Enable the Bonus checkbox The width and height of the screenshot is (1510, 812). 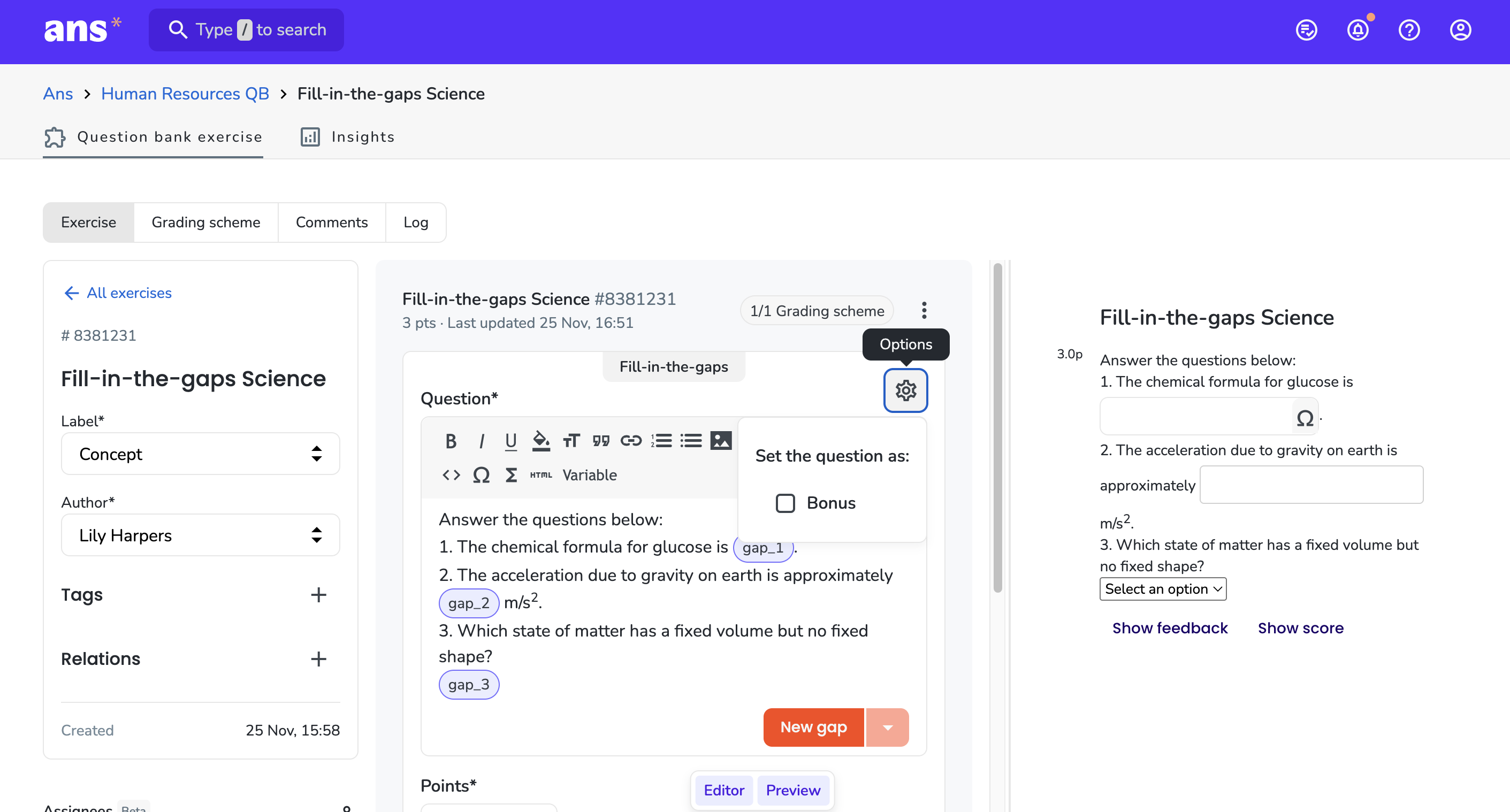pos(785,503)
